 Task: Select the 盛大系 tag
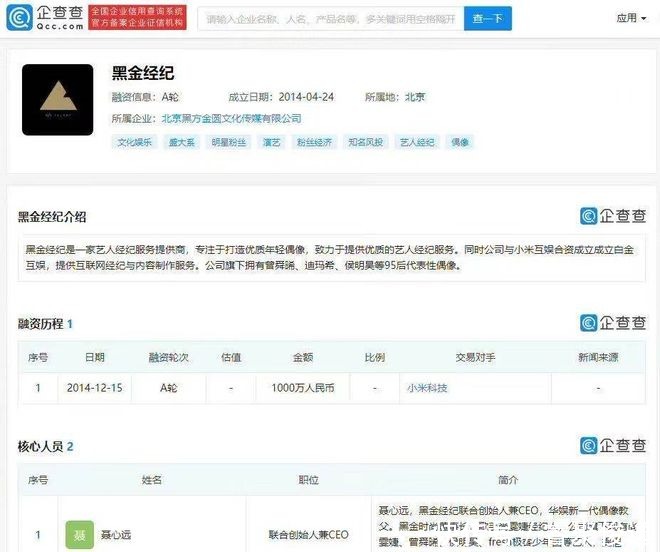click(x=181, y=142)
